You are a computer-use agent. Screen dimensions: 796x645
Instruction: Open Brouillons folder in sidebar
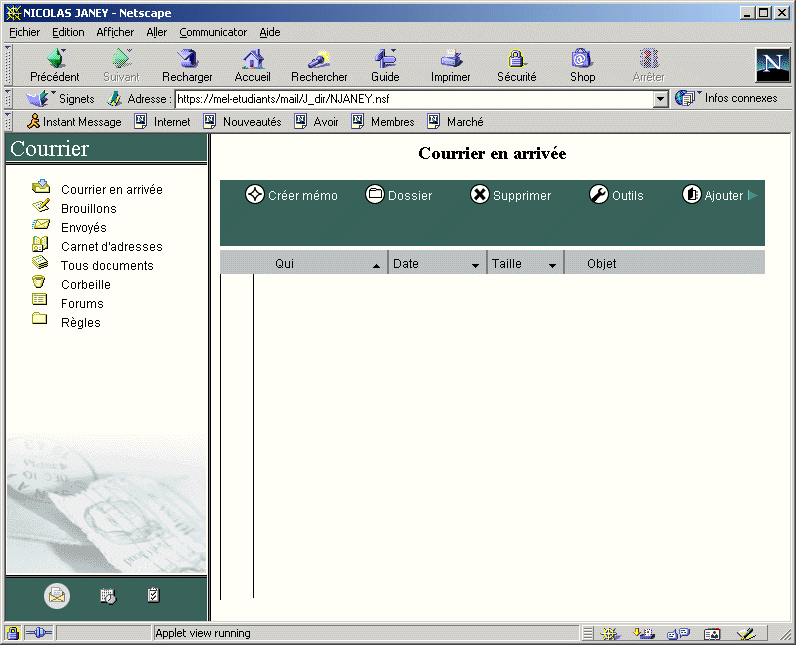(x=88, y=209)
